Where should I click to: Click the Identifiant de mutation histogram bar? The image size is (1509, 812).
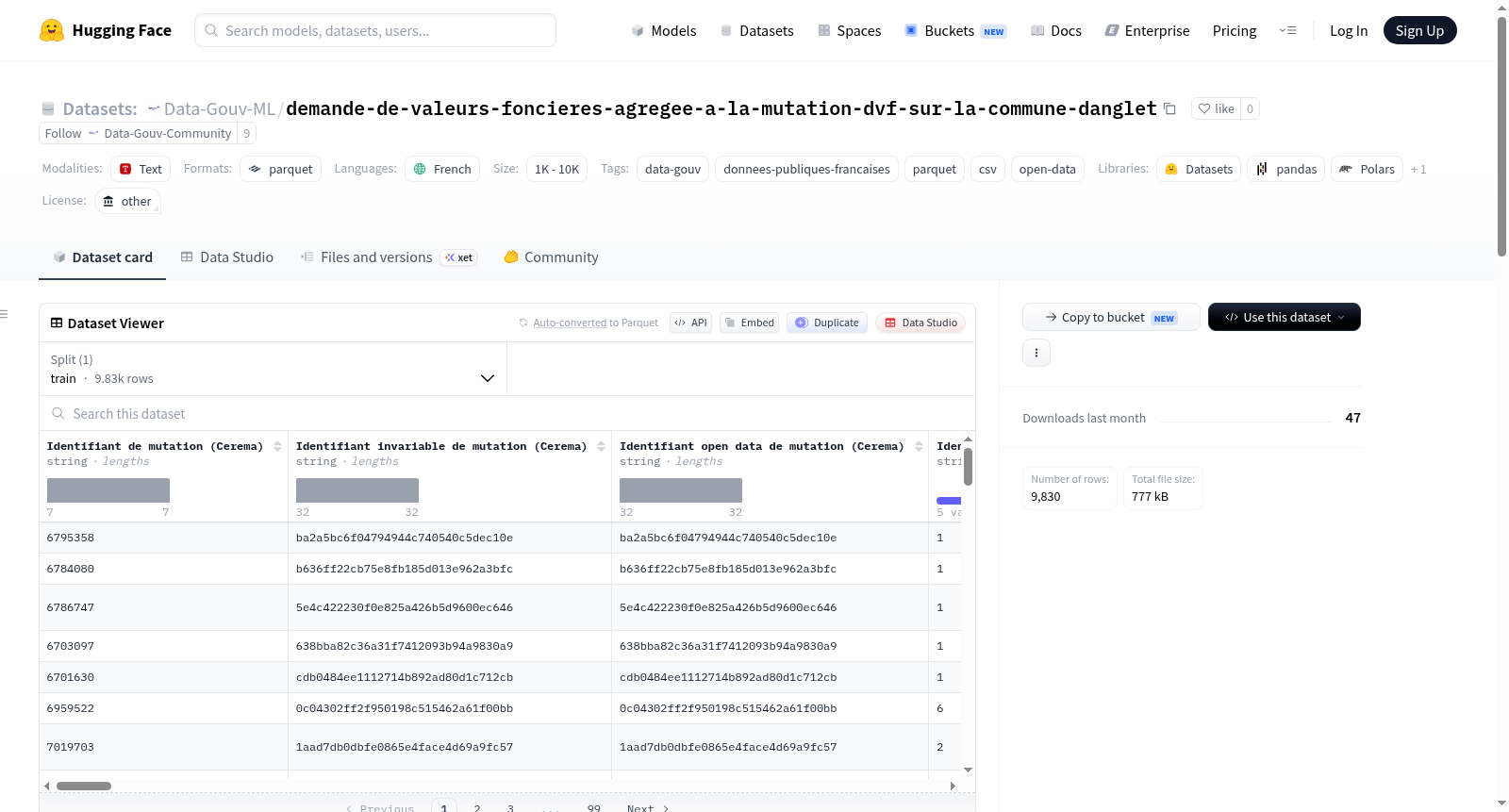pos(108,490)
